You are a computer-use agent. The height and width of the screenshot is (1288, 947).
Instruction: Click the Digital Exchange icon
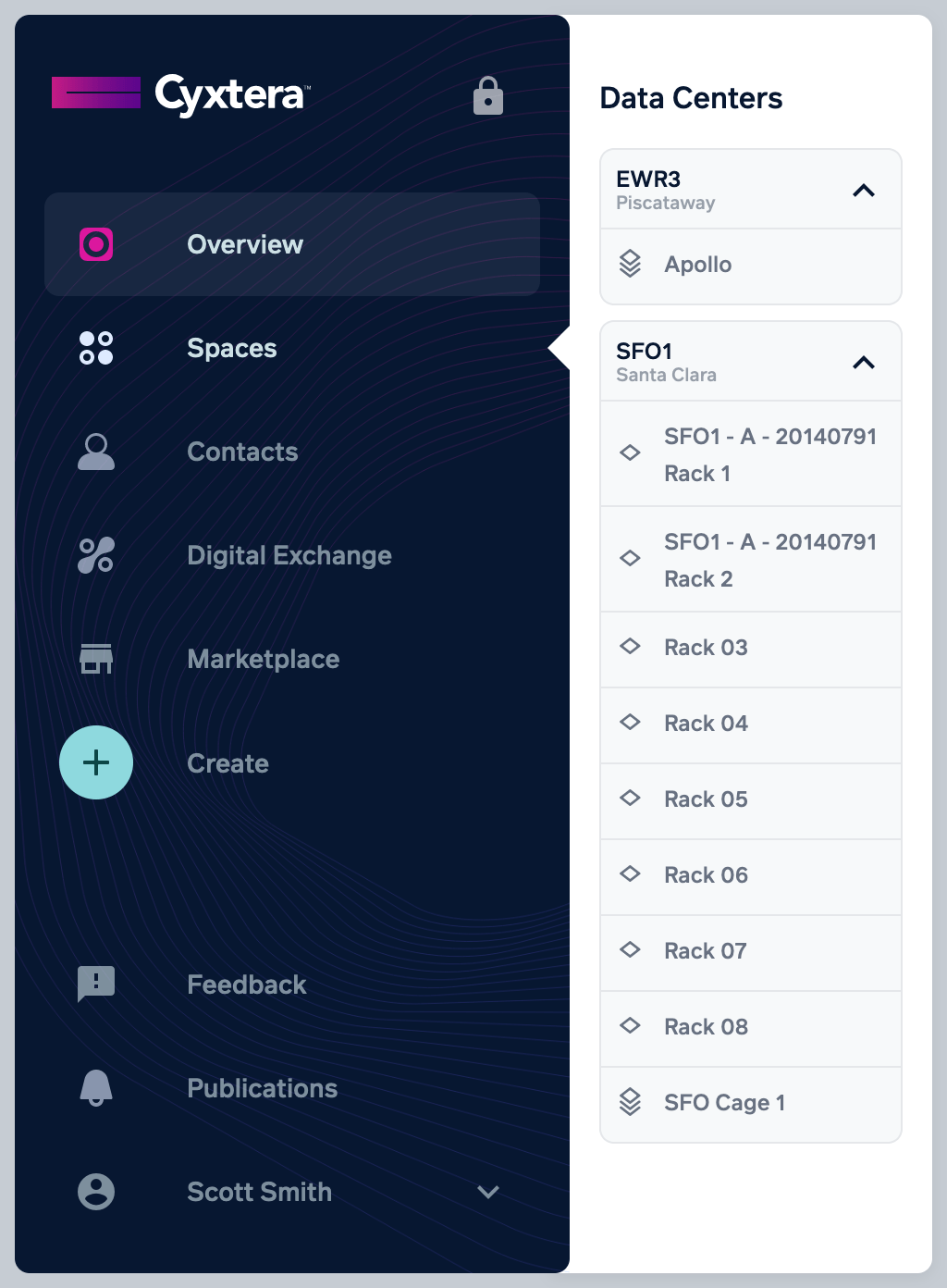pos(96,555)
